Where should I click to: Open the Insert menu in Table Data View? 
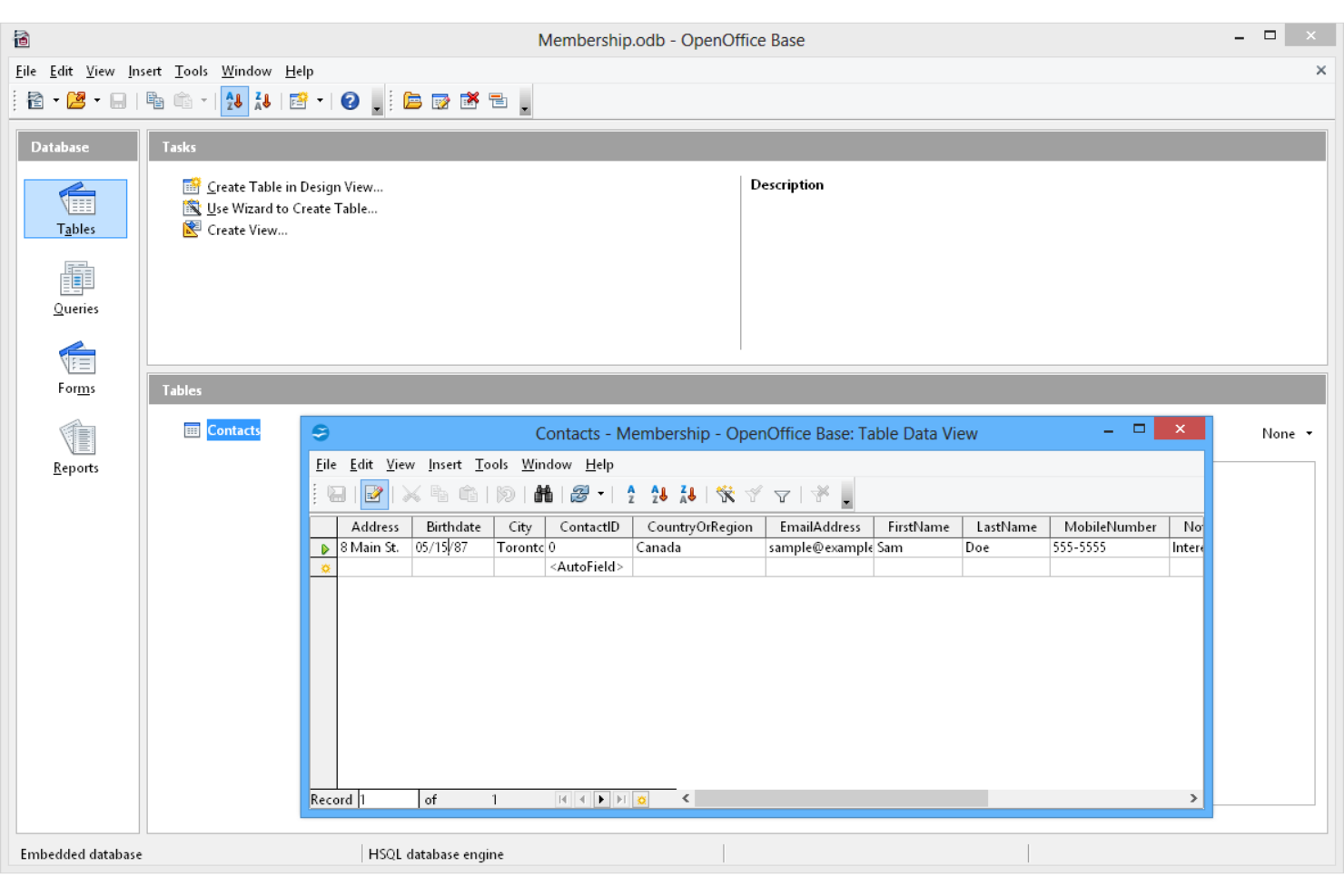[444, 464]
